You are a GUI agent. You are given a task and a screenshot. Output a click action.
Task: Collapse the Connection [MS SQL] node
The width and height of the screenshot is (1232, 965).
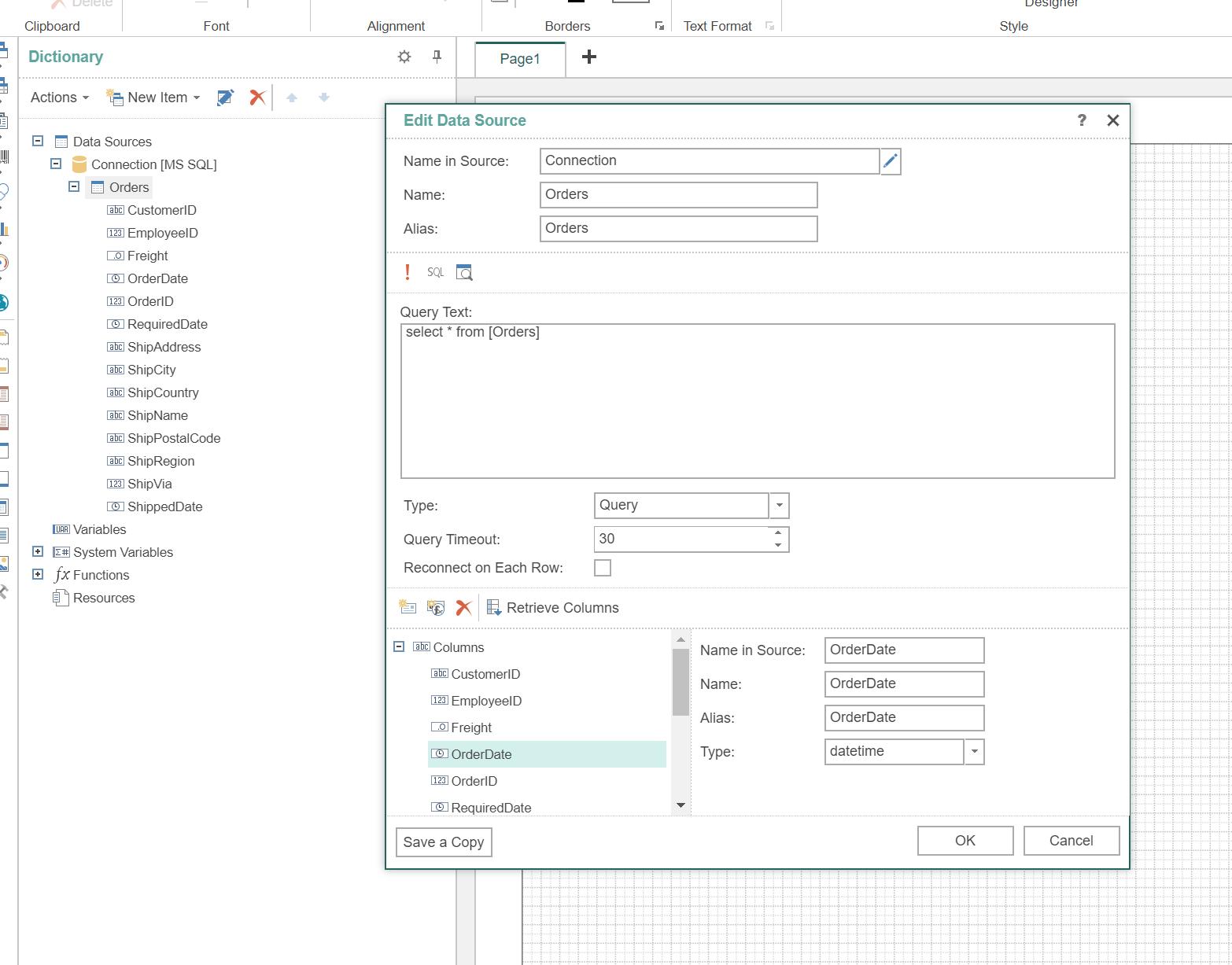(x=56, y=164)
